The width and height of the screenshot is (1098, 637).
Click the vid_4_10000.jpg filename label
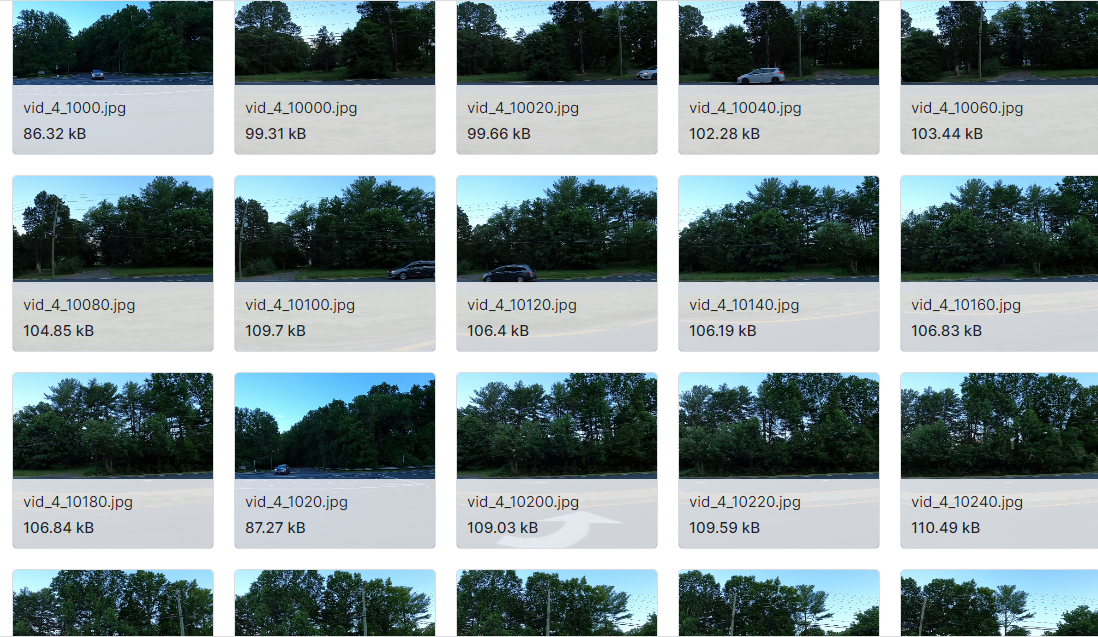(x=301, y=108)
